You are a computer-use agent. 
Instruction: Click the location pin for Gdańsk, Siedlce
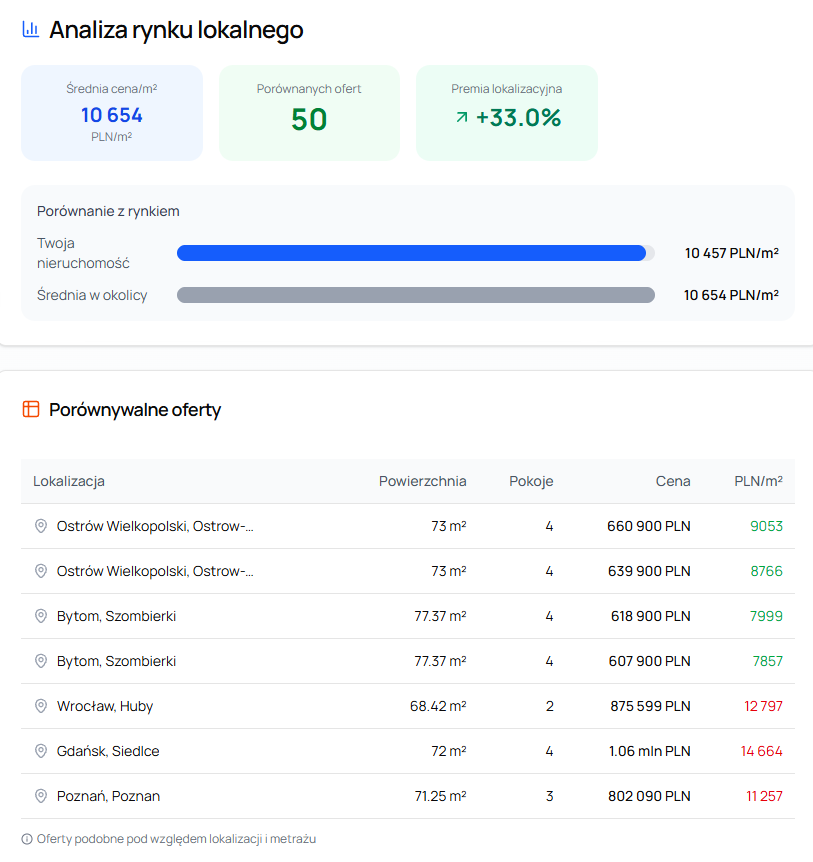[41, 751]
